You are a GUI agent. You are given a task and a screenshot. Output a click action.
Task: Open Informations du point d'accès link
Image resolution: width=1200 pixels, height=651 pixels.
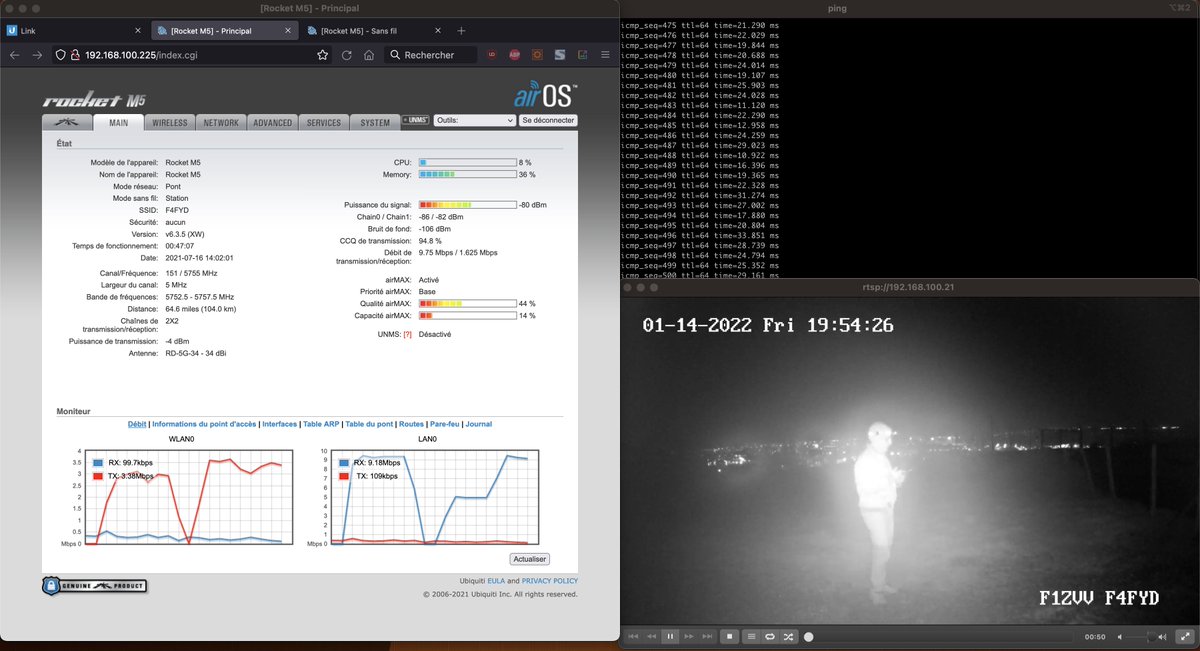click(204, 424)
